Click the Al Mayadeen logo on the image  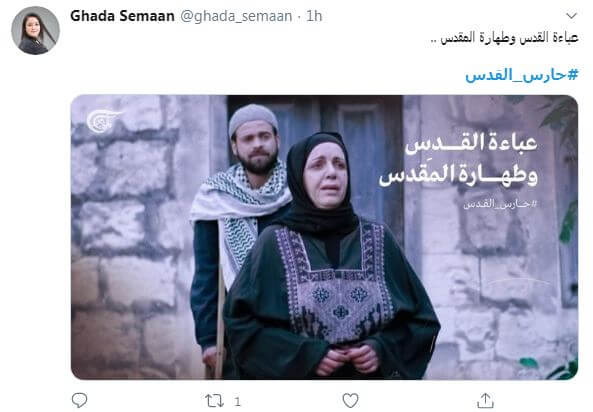pyautogui.click(x=103, y=120)
